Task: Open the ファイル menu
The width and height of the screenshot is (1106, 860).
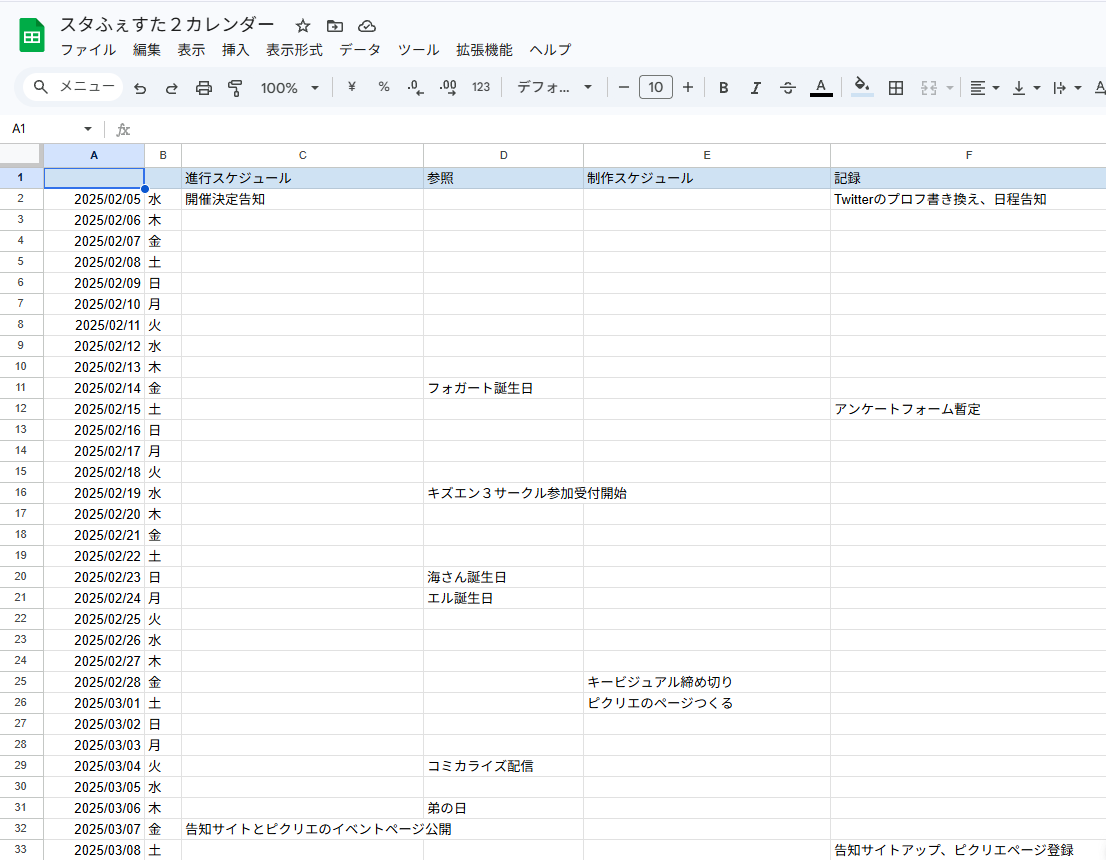Action: [x=88, y=50]
